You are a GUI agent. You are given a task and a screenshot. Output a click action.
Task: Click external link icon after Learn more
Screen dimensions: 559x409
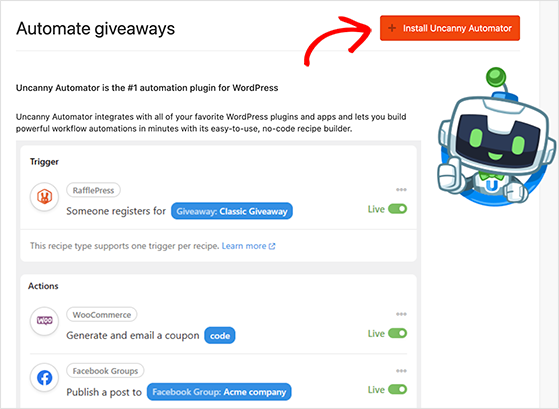click(x=272, y=246)
